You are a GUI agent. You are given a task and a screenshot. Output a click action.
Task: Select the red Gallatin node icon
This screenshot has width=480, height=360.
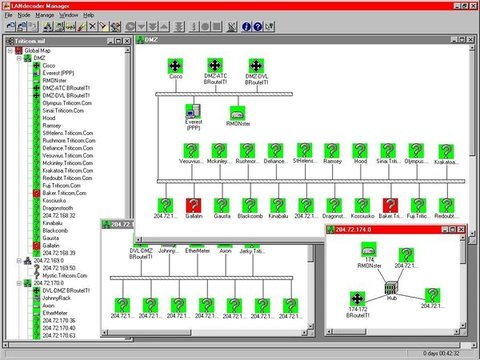pyautogui.click(x=193, y=206)
